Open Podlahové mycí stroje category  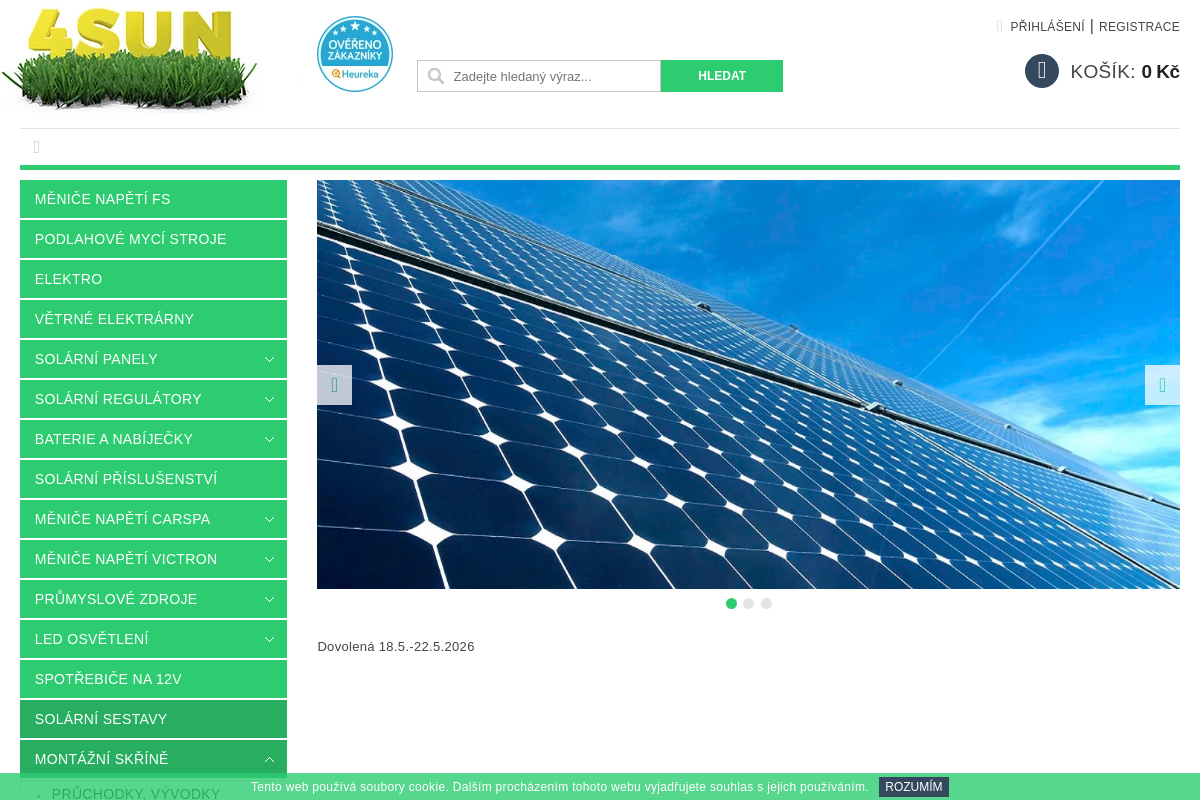point(153,239)
